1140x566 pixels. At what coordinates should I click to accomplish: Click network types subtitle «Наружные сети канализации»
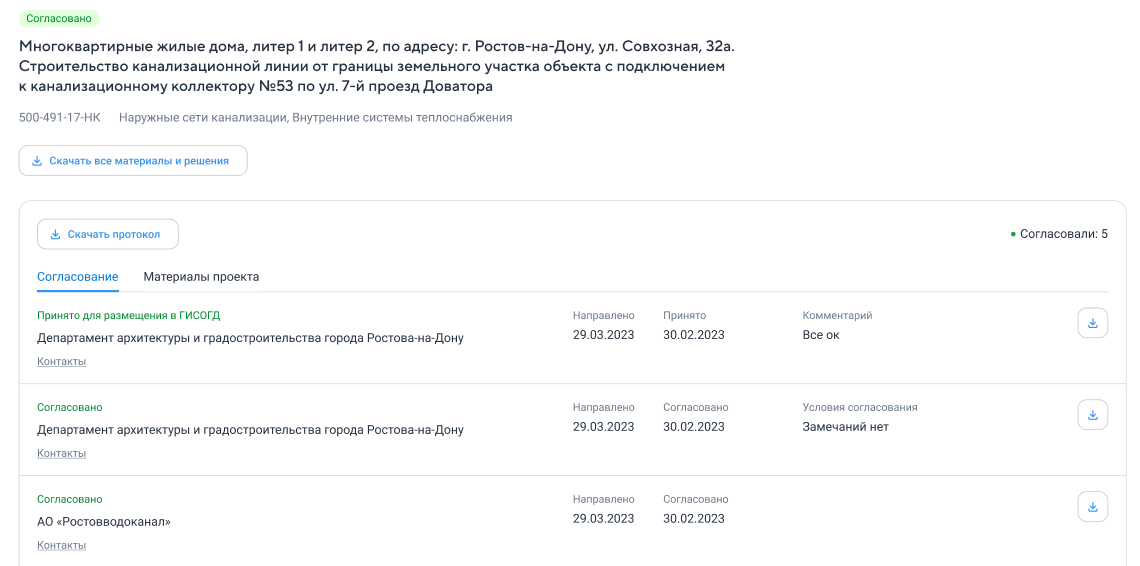click(203, 117)
